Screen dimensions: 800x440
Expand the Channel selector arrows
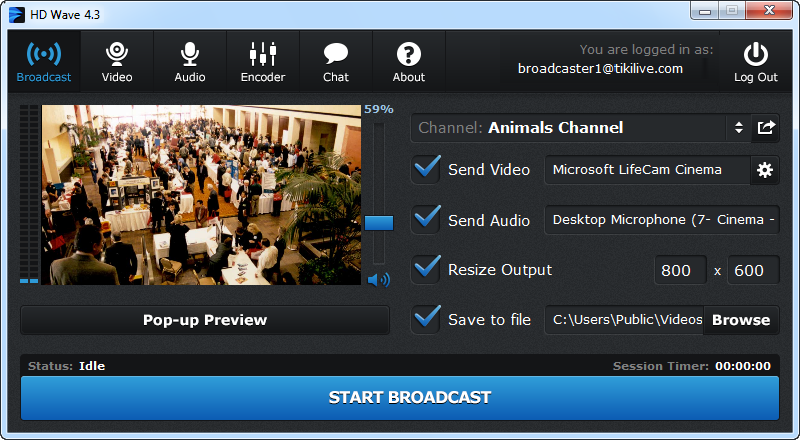[739, 128]
